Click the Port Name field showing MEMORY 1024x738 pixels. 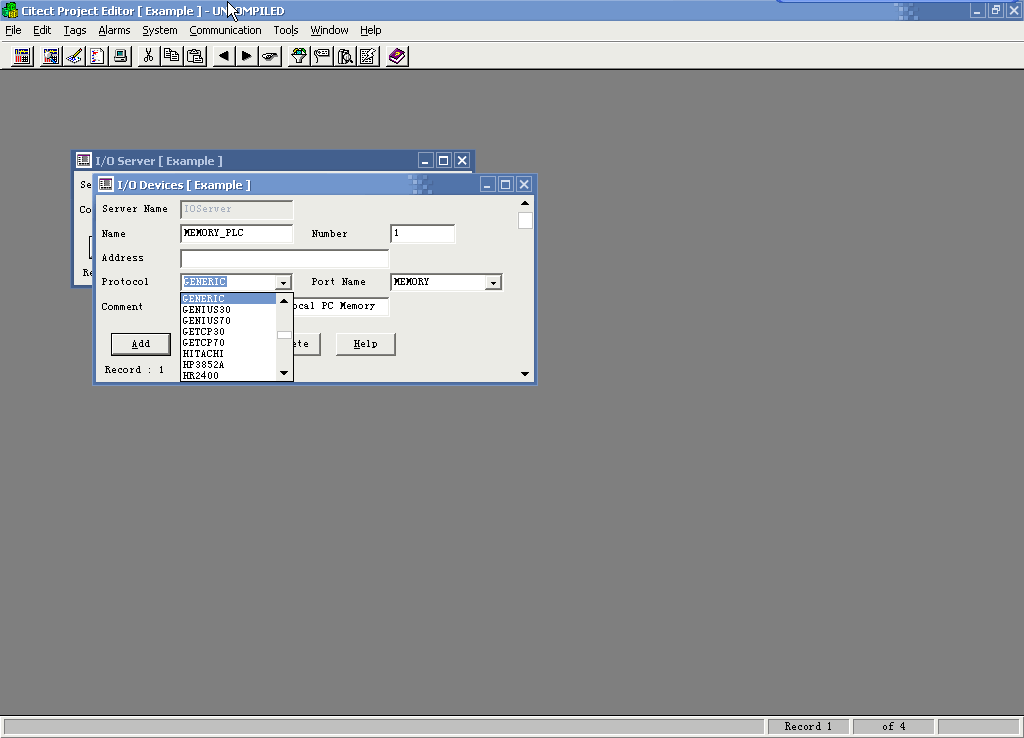pyautogui.click(x=438, y=282)
